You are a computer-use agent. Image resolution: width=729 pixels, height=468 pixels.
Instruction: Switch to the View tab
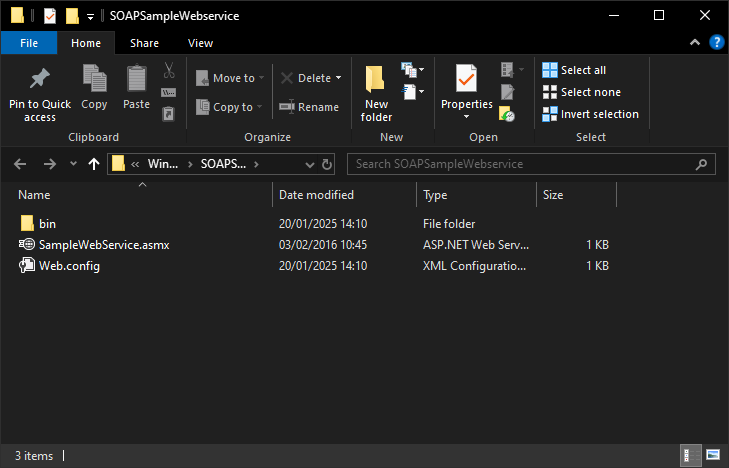point(200,43)
